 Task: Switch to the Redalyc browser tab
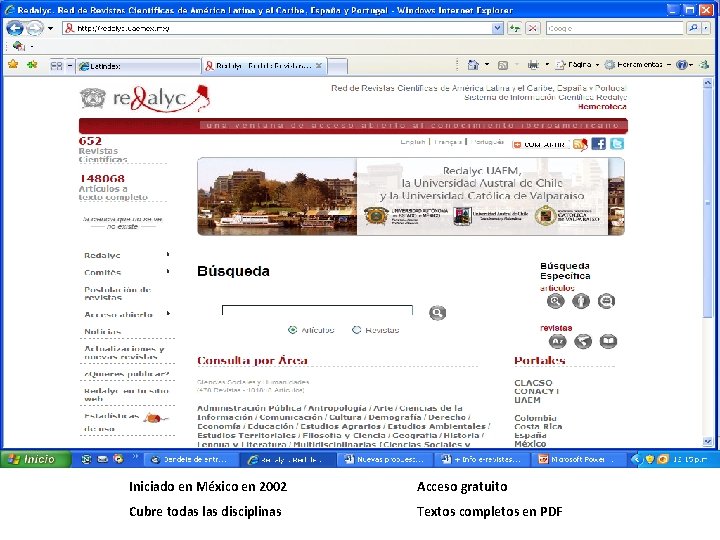[264, 66]
